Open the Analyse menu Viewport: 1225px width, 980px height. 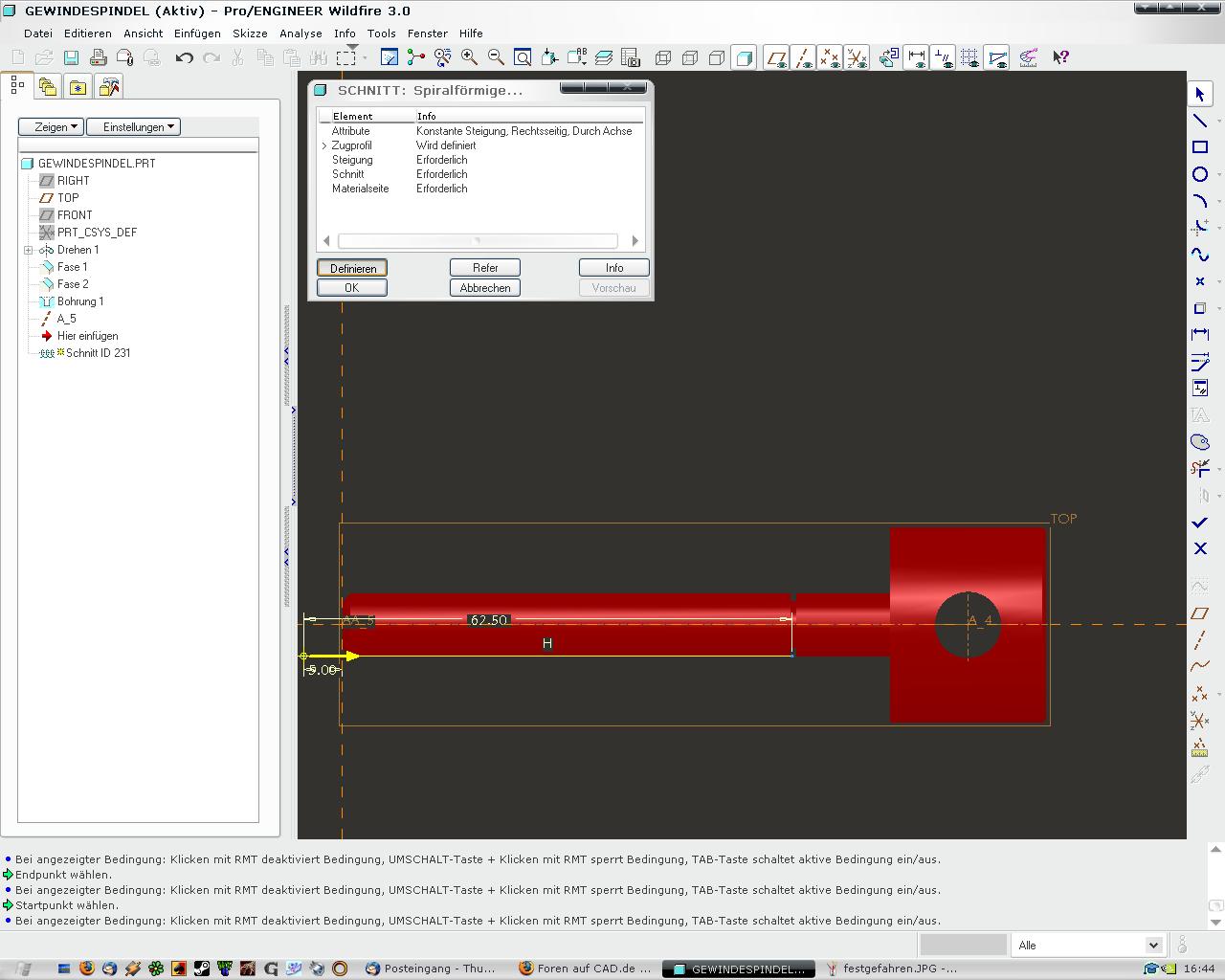tap(301, 33)
